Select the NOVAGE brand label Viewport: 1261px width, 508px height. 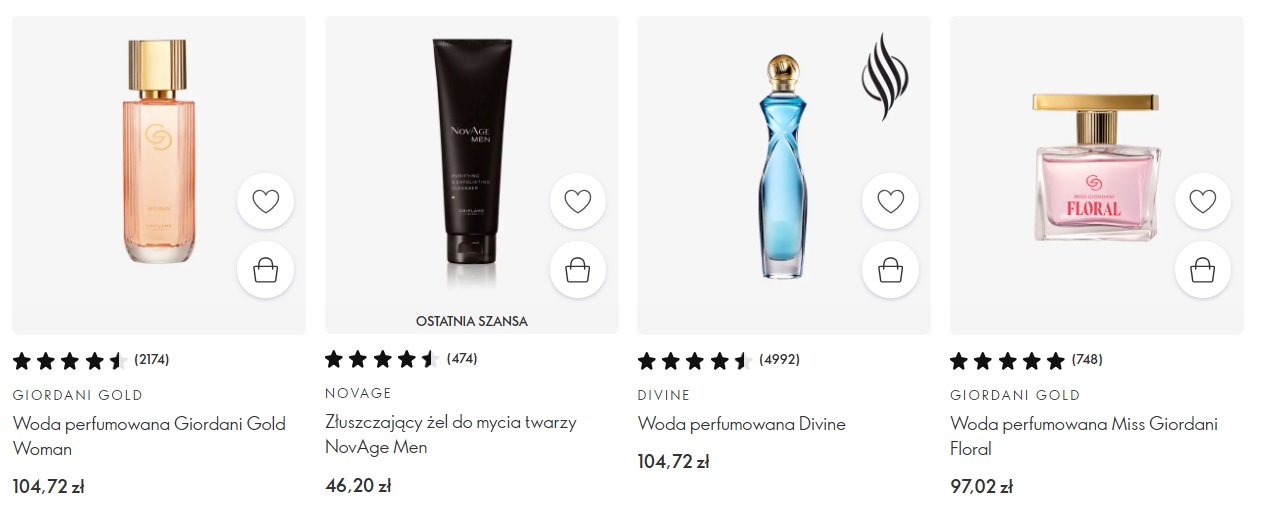pos(358,393)
